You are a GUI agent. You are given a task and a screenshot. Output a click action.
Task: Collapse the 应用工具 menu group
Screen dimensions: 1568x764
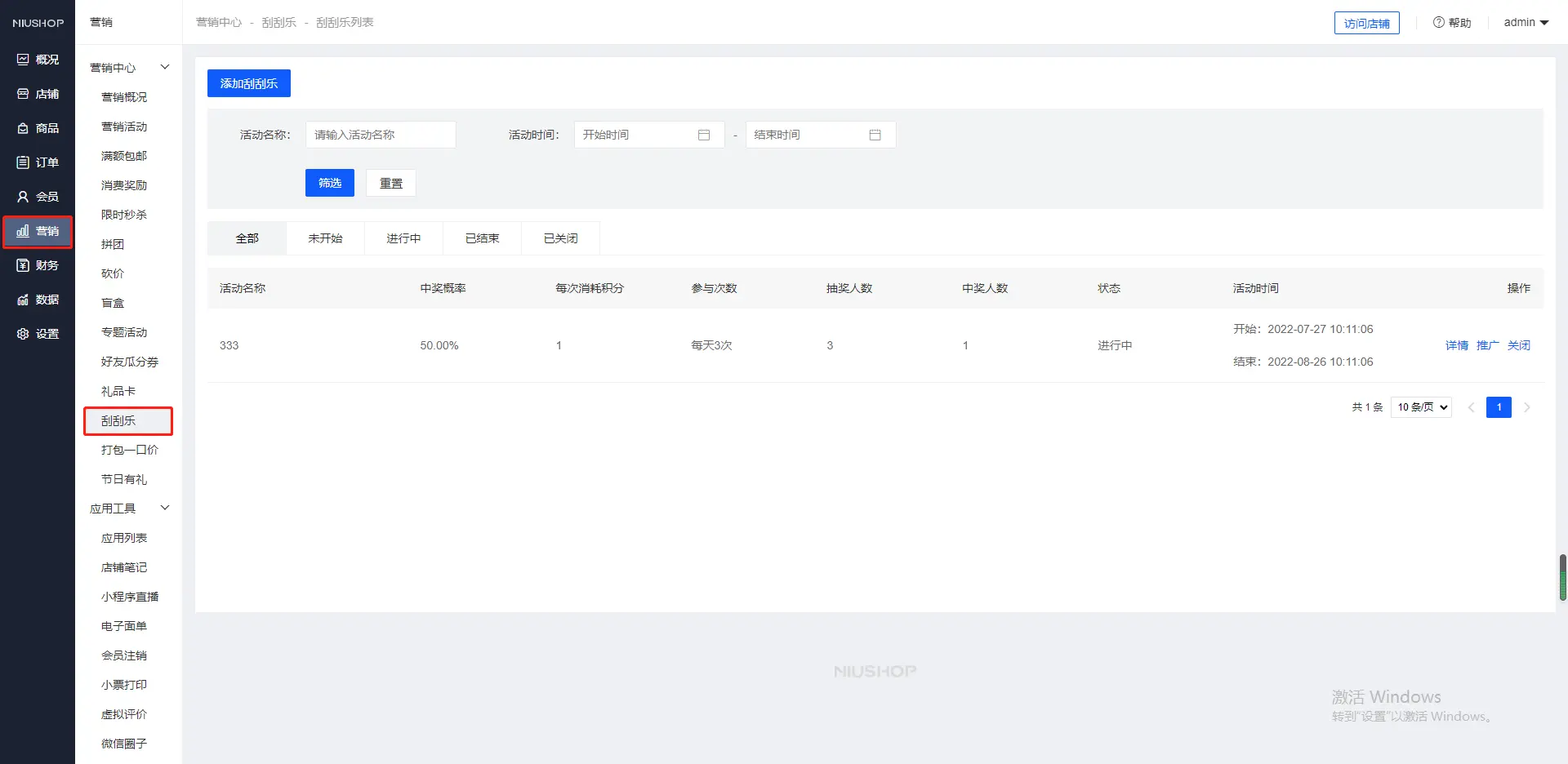click(165, 508)
